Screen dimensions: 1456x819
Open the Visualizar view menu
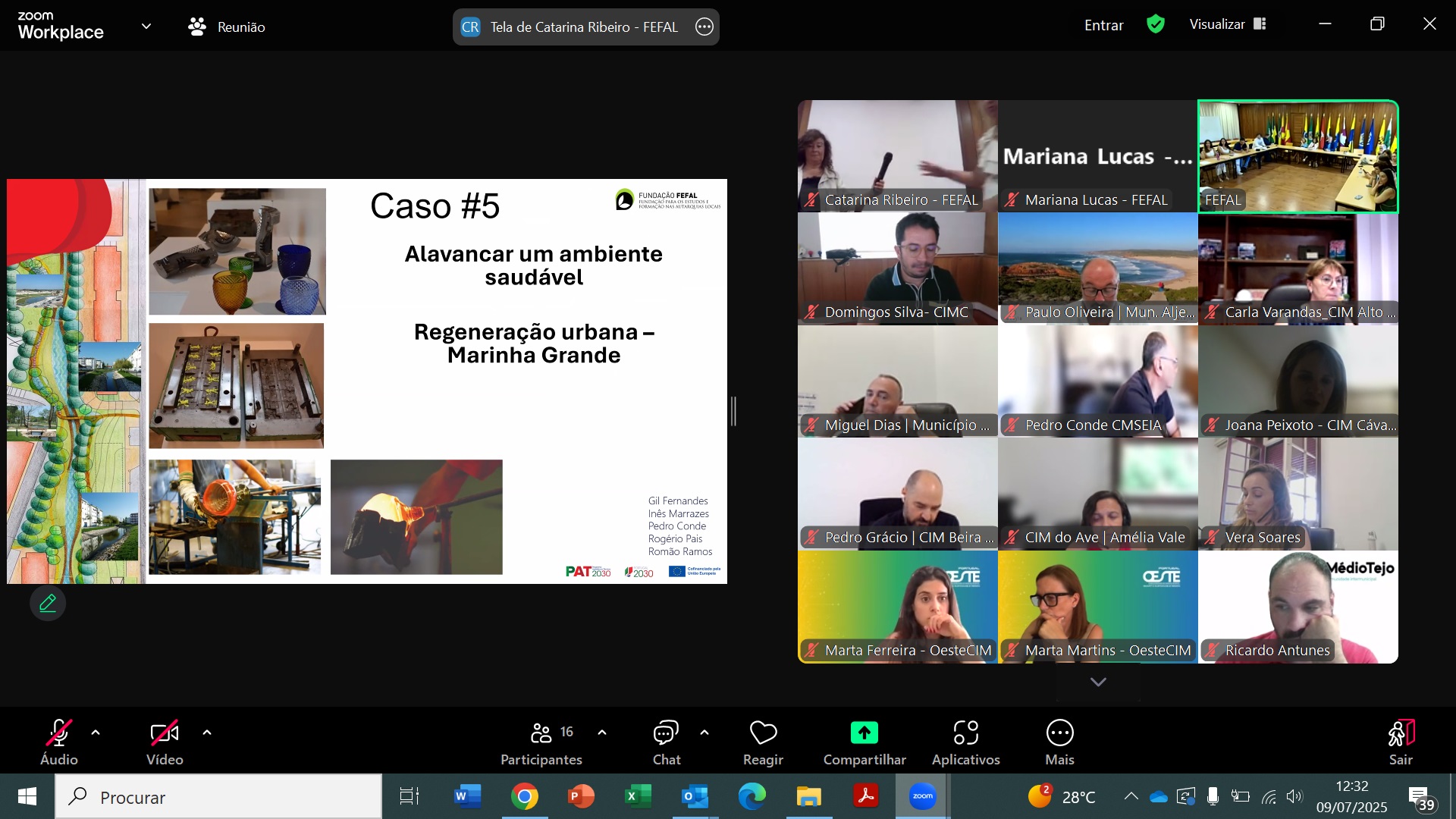tap(1227, 25)
